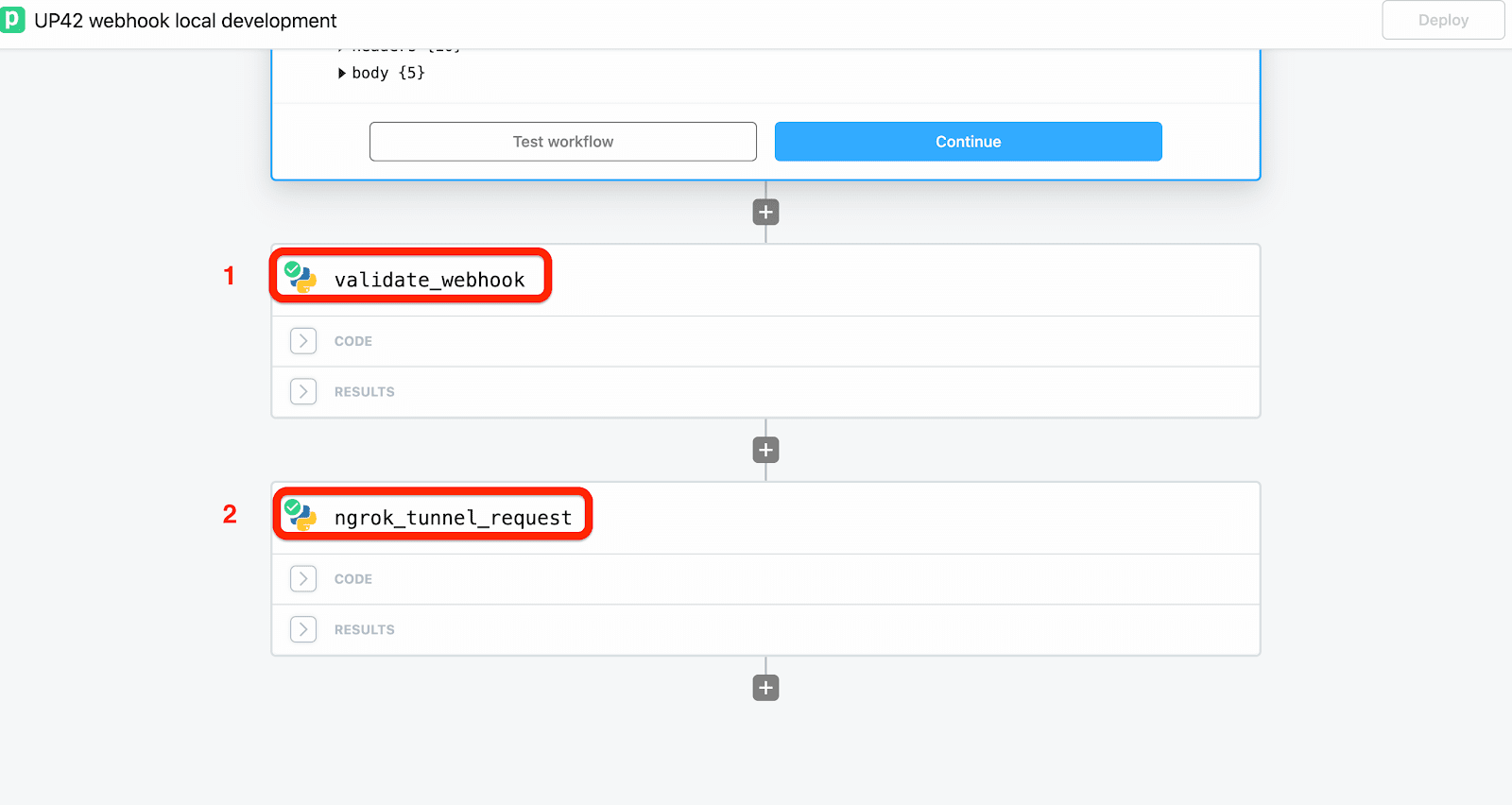1512x805 pixels.
Task: Click the Python icon of validate_webhook step
Action: point(301,278)
